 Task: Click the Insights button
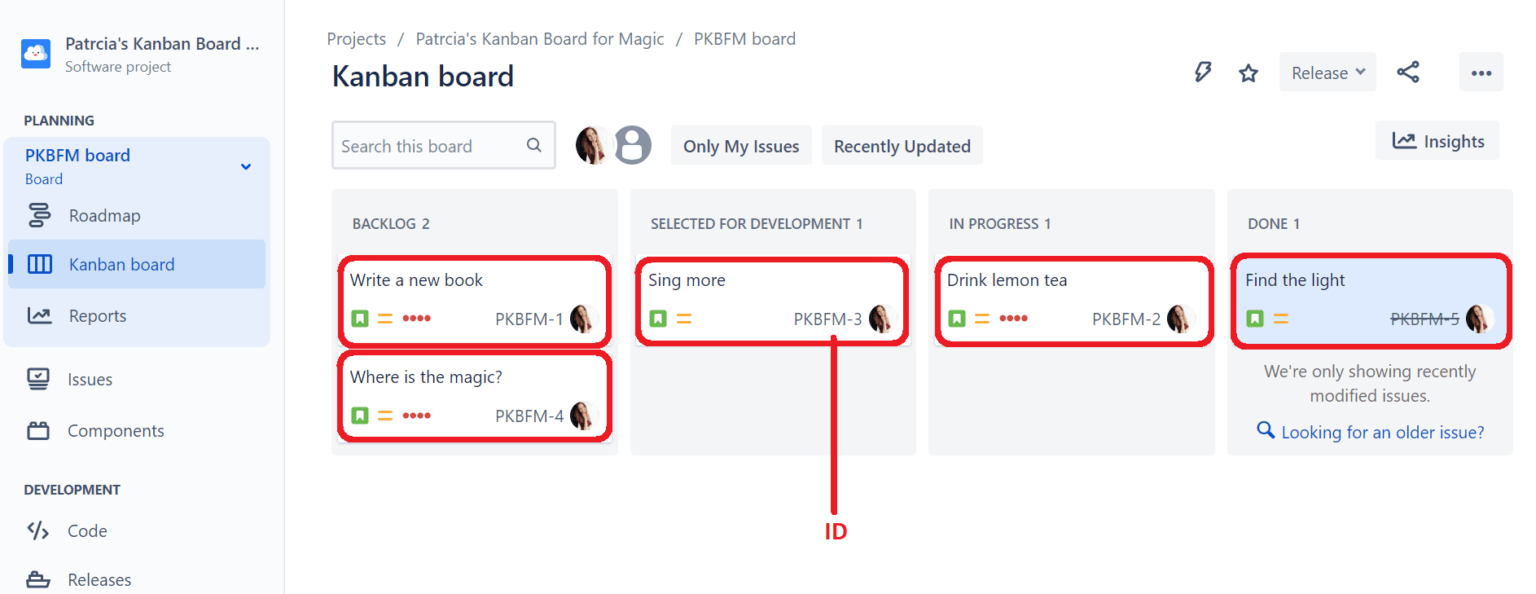click(1437, 140)
